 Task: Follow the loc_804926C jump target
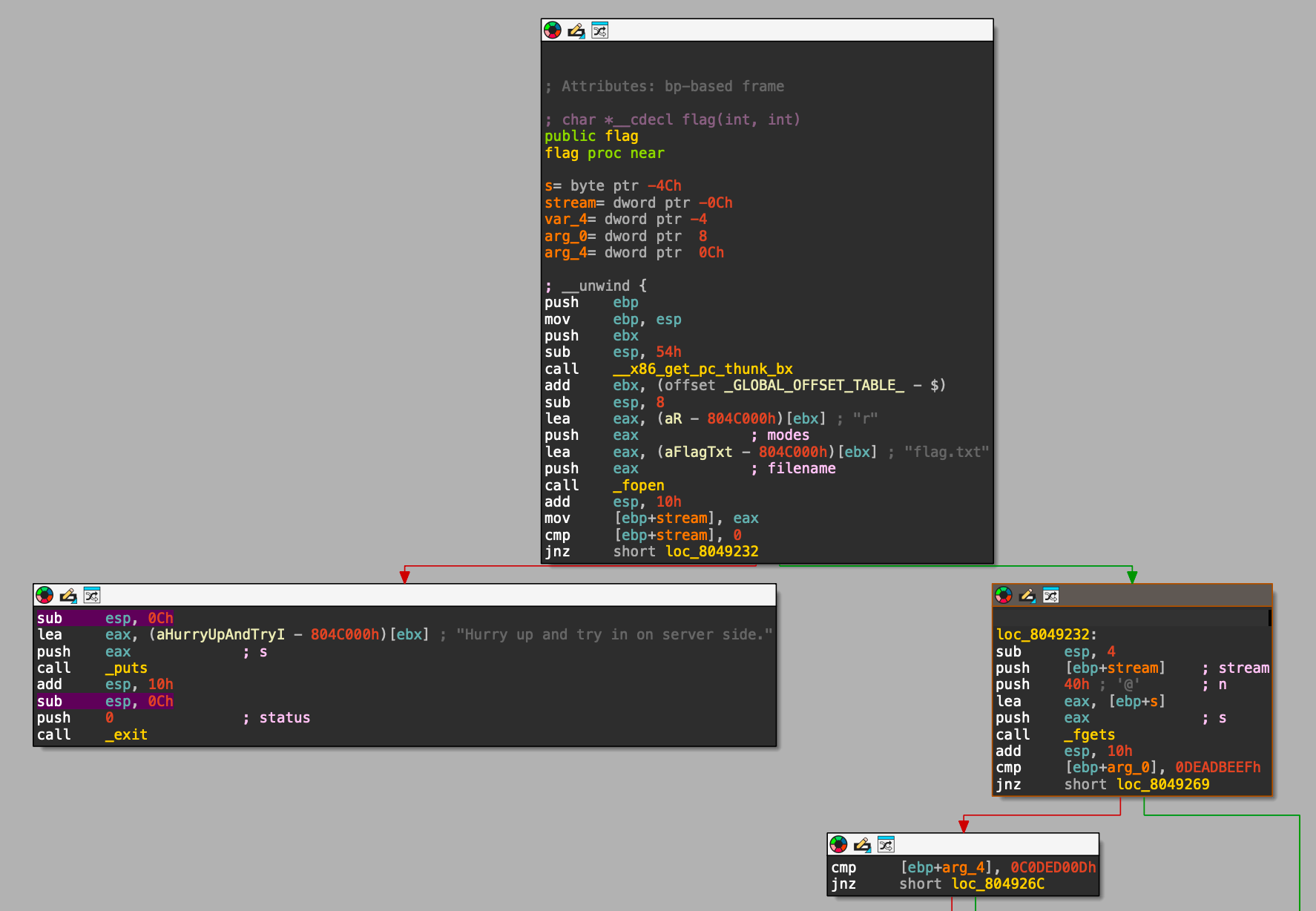pos(998,884)
